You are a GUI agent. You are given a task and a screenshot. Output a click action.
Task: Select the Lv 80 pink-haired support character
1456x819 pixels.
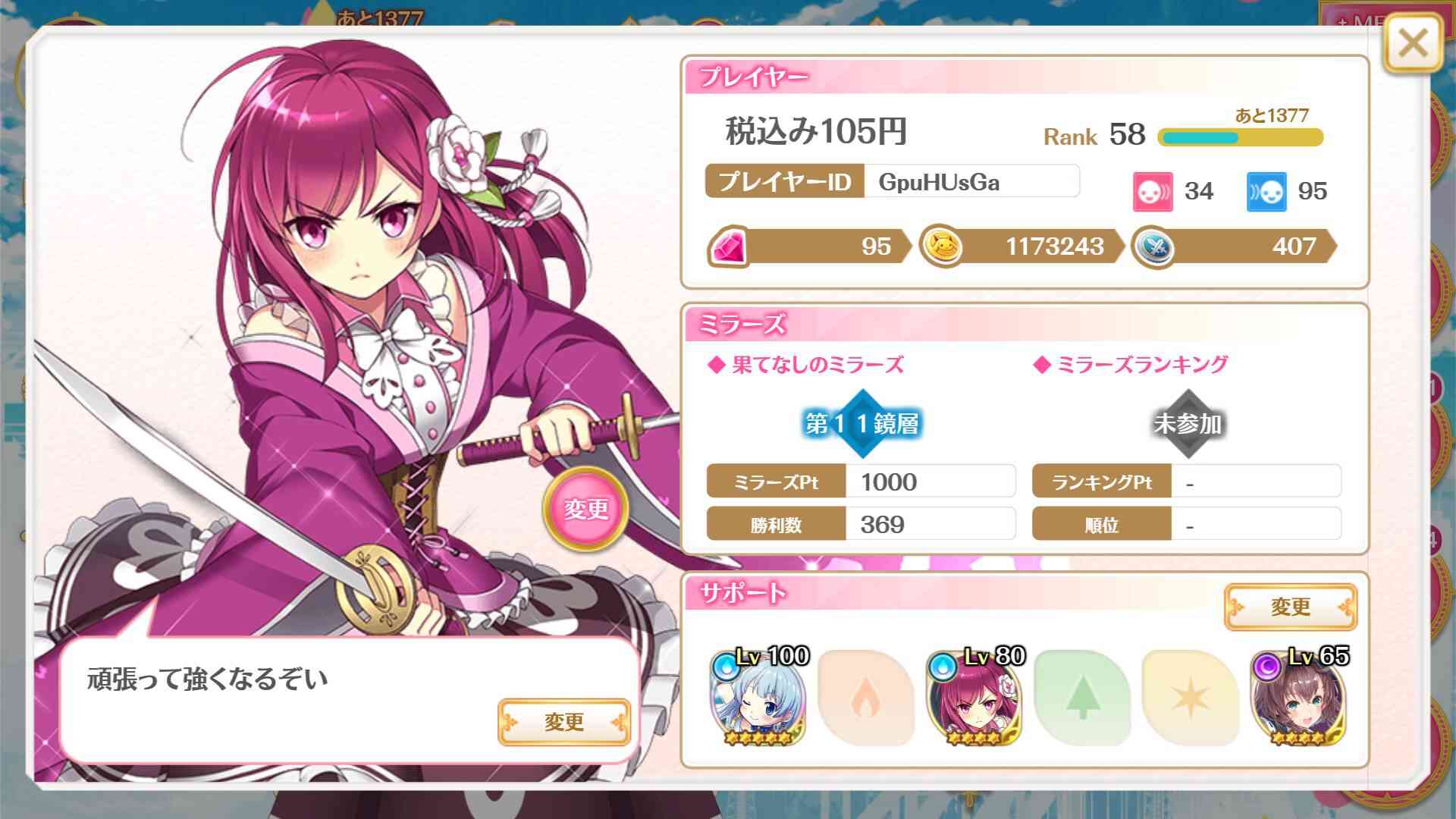[974, 698]
